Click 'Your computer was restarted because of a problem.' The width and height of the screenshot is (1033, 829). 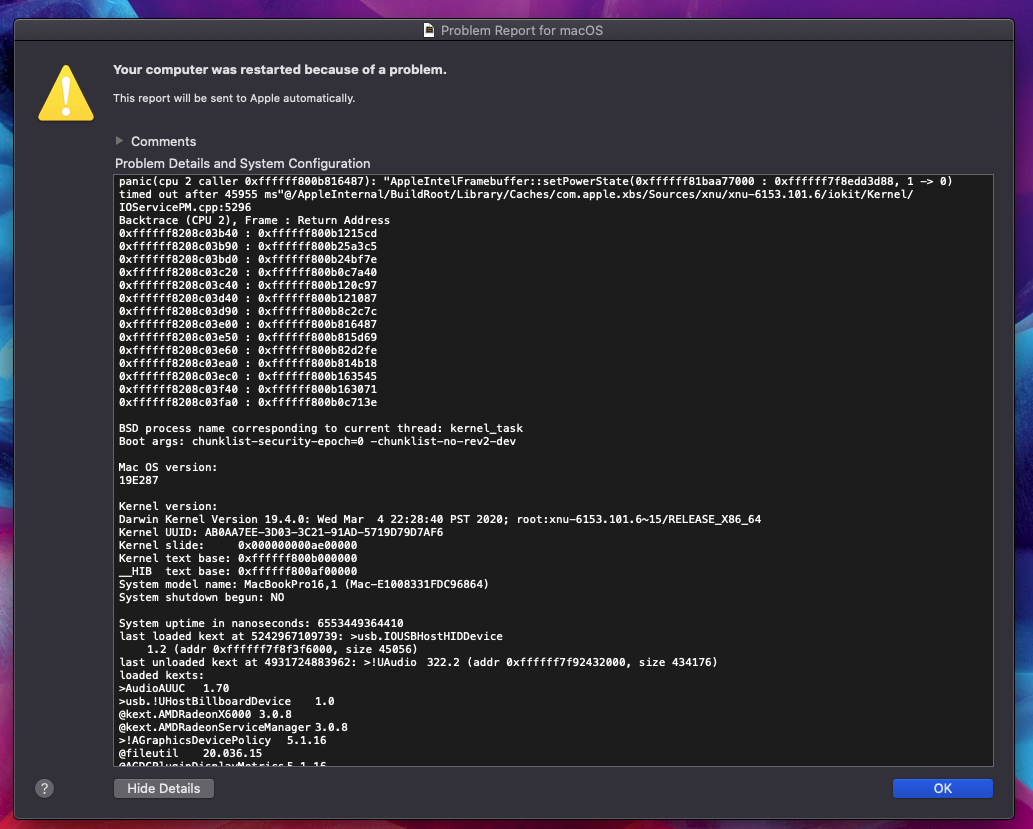point(279,70)
